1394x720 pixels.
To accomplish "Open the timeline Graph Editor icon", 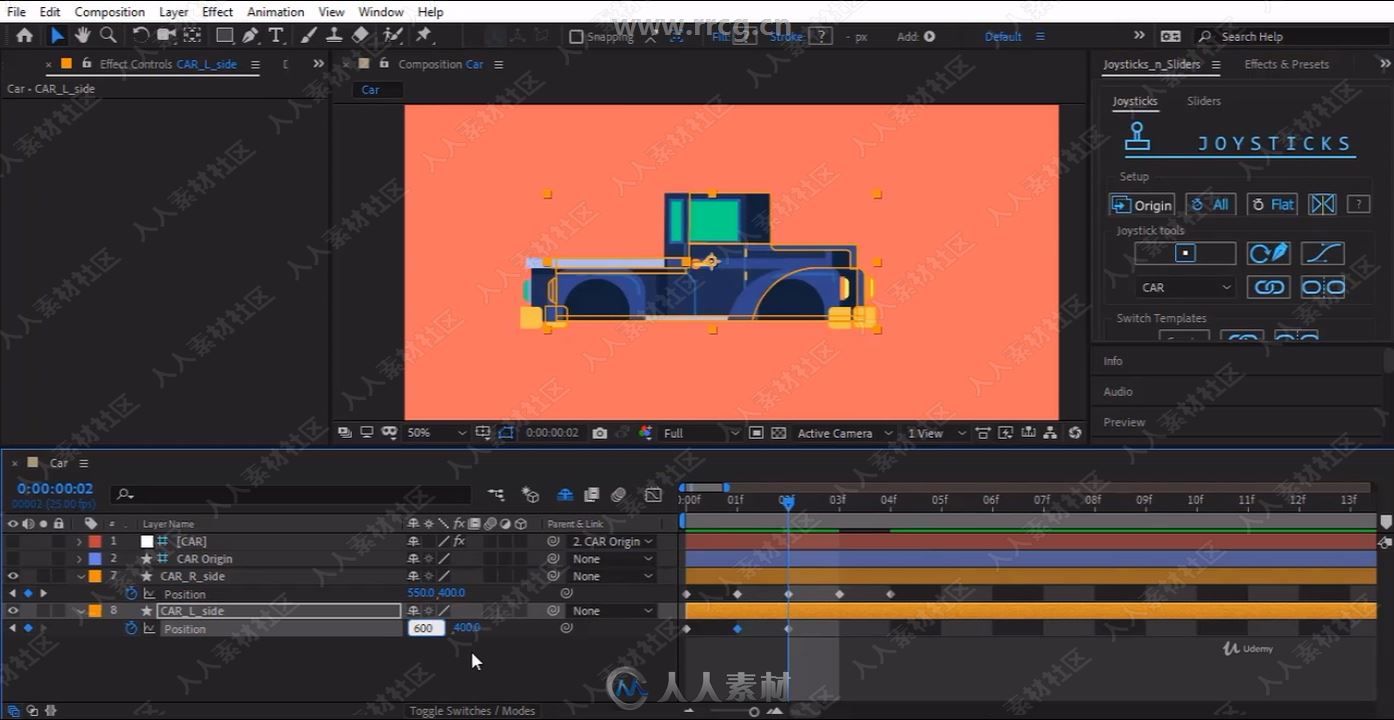I will [x=653, y=495].
